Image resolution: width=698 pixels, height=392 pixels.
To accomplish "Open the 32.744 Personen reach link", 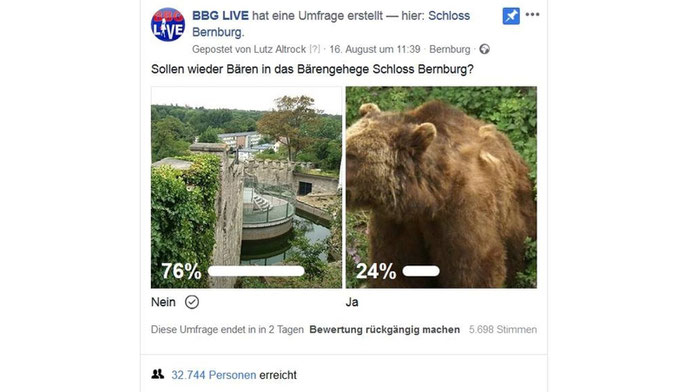I will [214, 375].
